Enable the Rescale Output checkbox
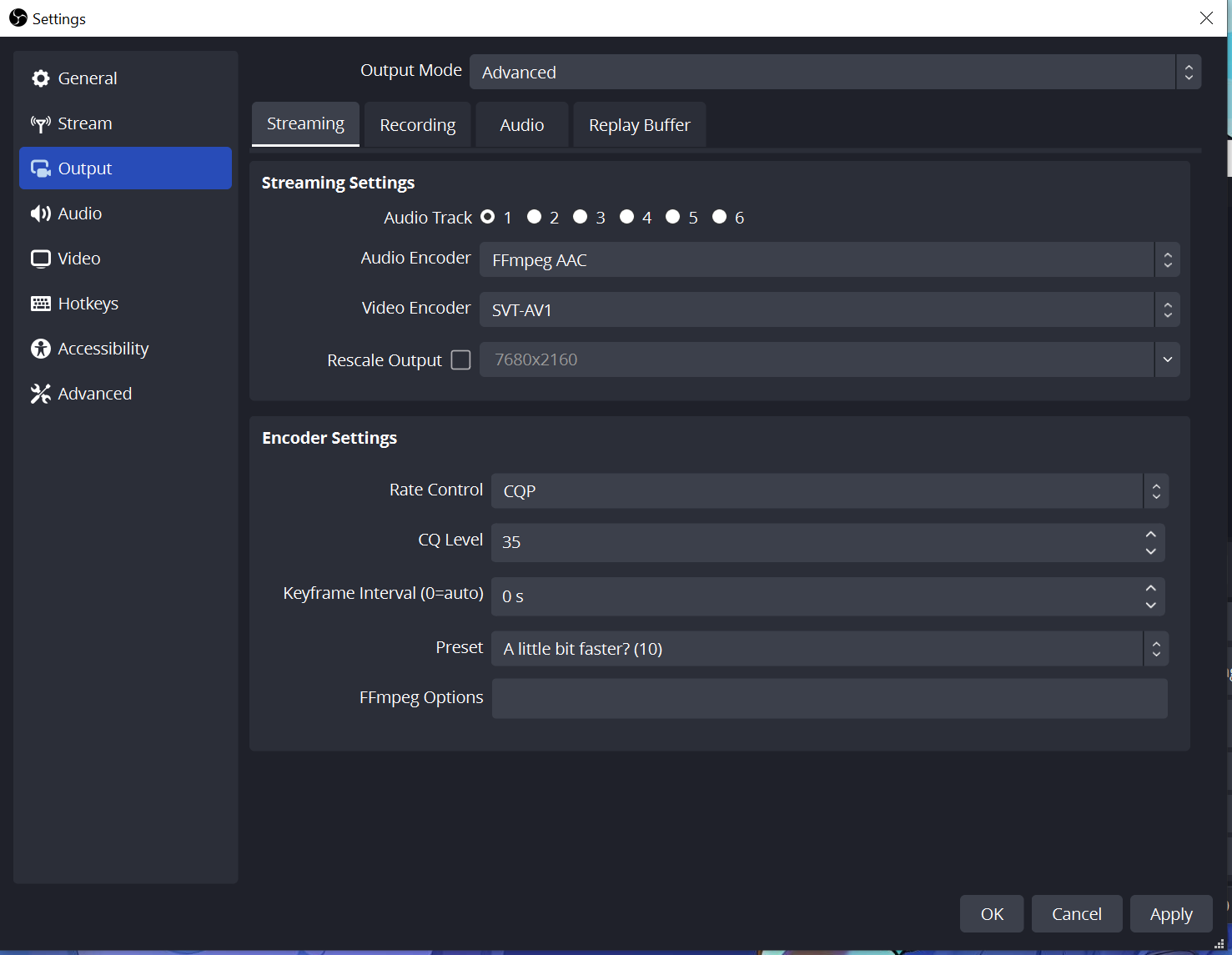The width and height of the screenshot is (1232, 955). pyautogui.click(x=460, y=359)
